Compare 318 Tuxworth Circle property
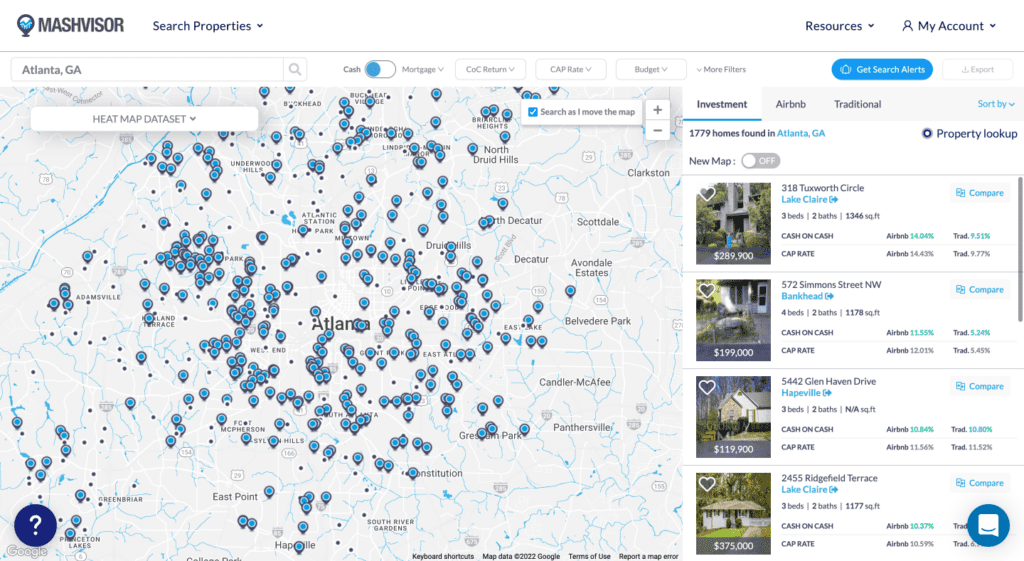The width and height of the screenshot is (1024, 561). [x=980, y=193]
